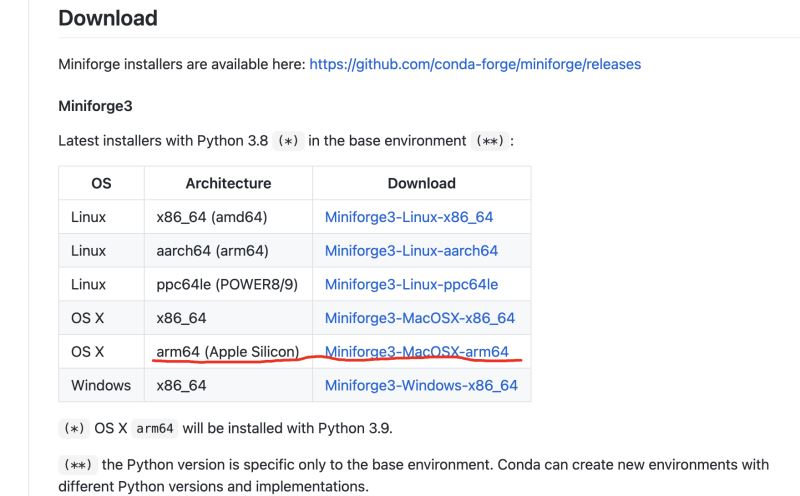The width and height of the screenshot is (800, 496).
Task: Click the bold Miniforge3 subheading
Action: (95, 105)
